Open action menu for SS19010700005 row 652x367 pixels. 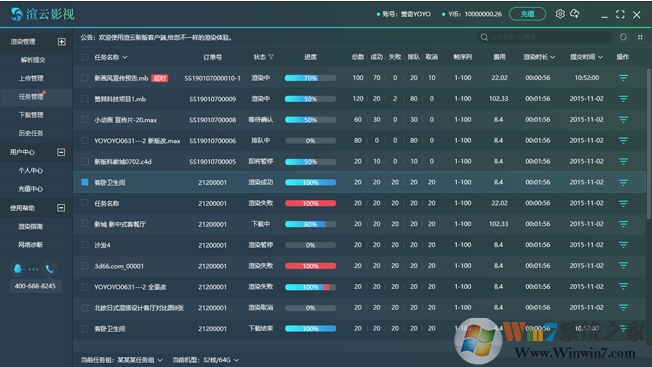tap(623, 161)
